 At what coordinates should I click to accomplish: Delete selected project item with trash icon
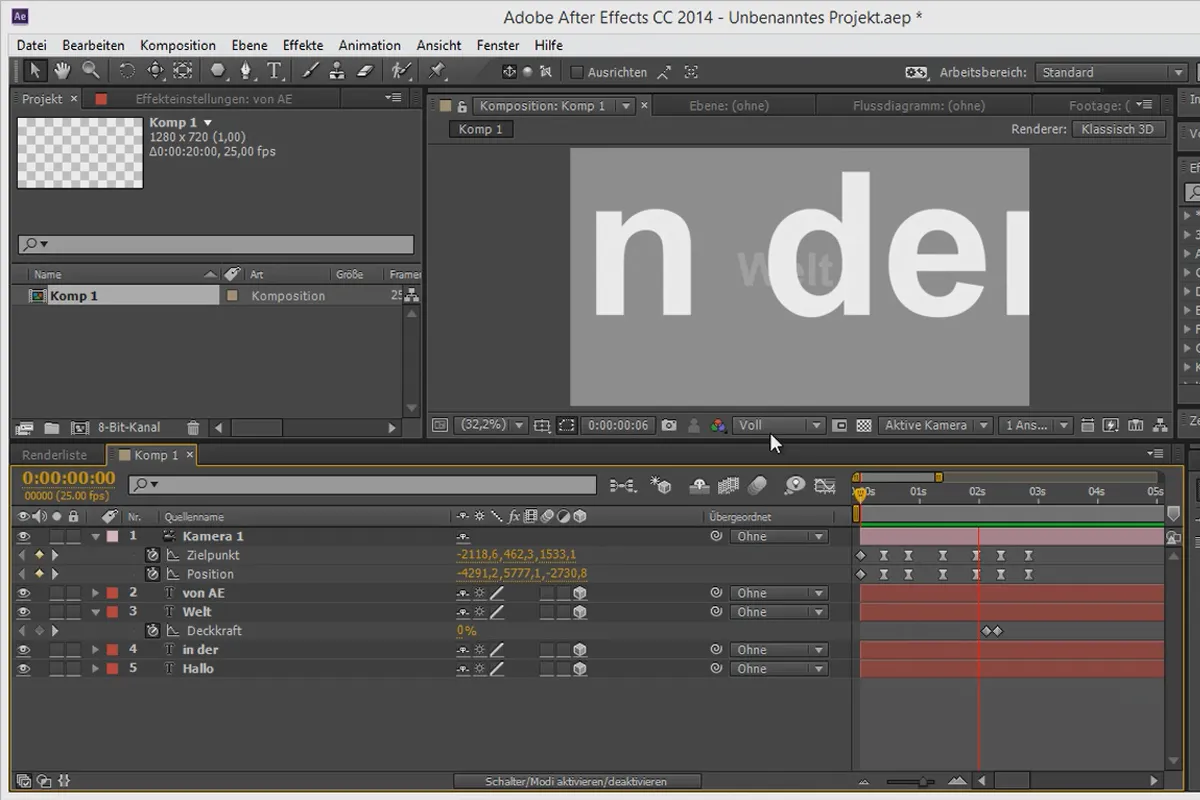pos(194,427)
